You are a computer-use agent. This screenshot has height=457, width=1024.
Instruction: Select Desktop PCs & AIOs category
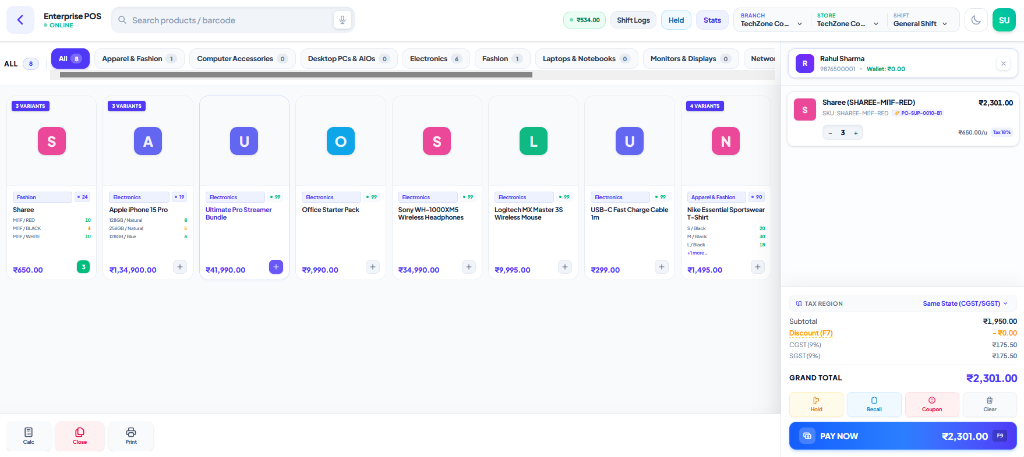pos(349,58)
